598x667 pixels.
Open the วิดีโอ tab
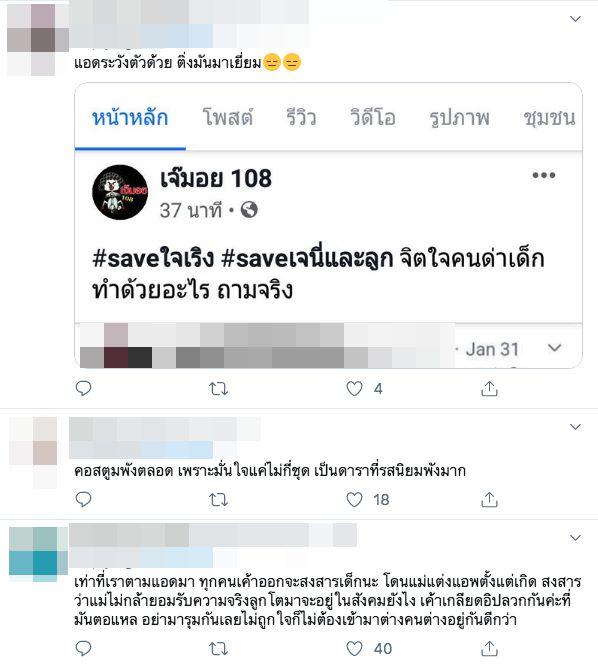tap(373, 117)
